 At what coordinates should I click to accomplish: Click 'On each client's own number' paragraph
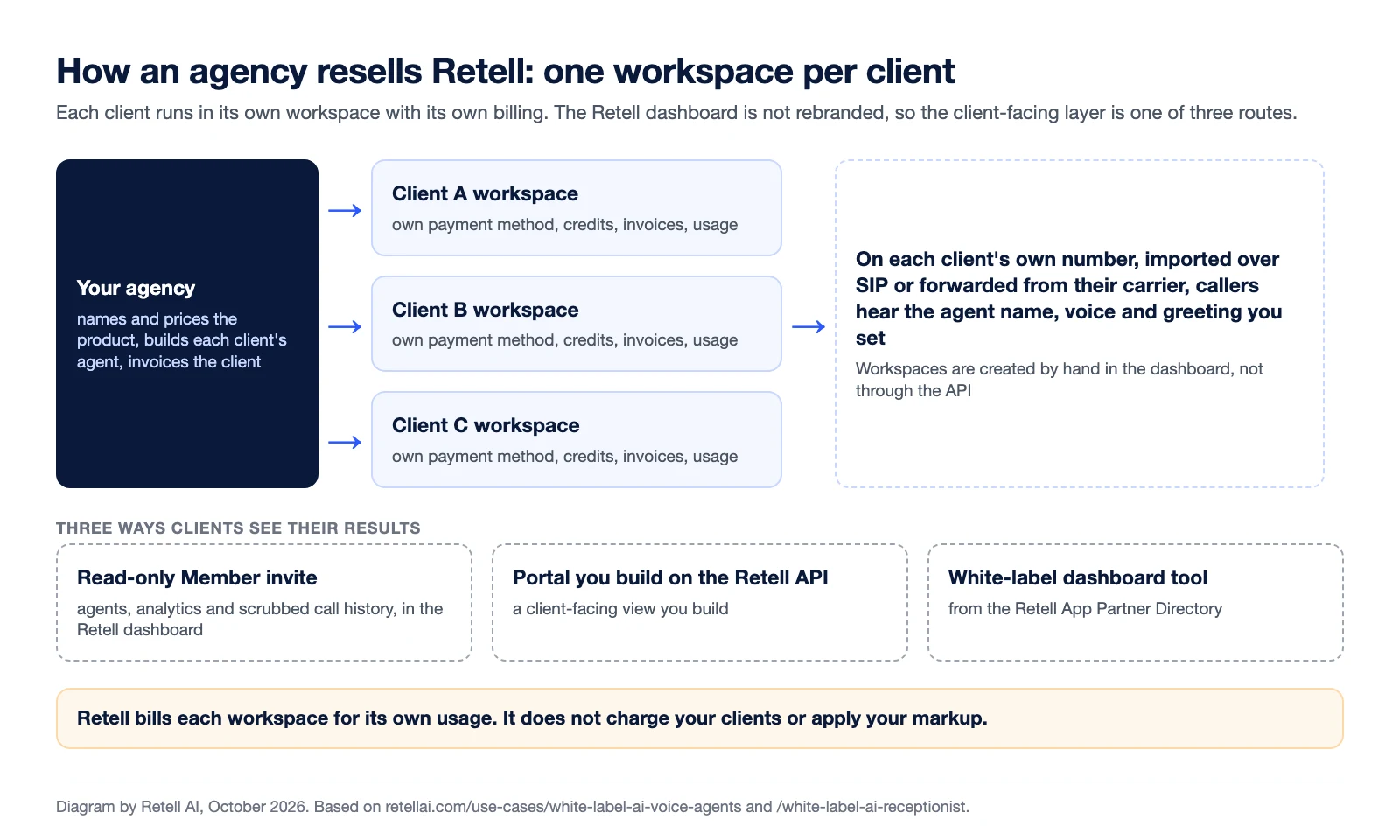[1069, 298]
